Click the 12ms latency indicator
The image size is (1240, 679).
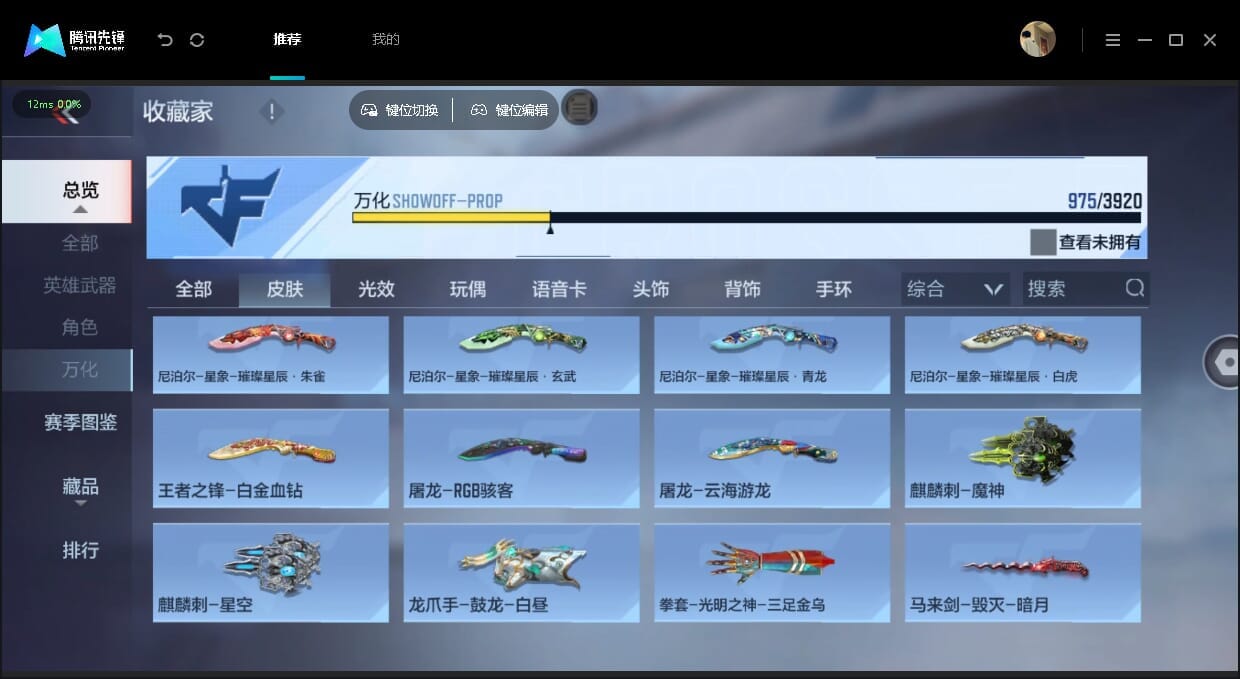tap(51, 104)
